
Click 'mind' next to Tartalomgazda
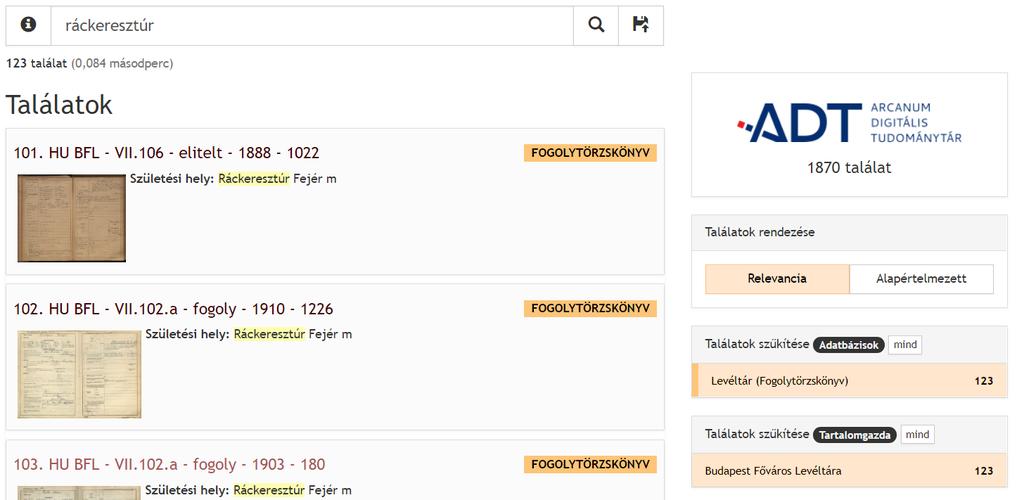point(917,434)
